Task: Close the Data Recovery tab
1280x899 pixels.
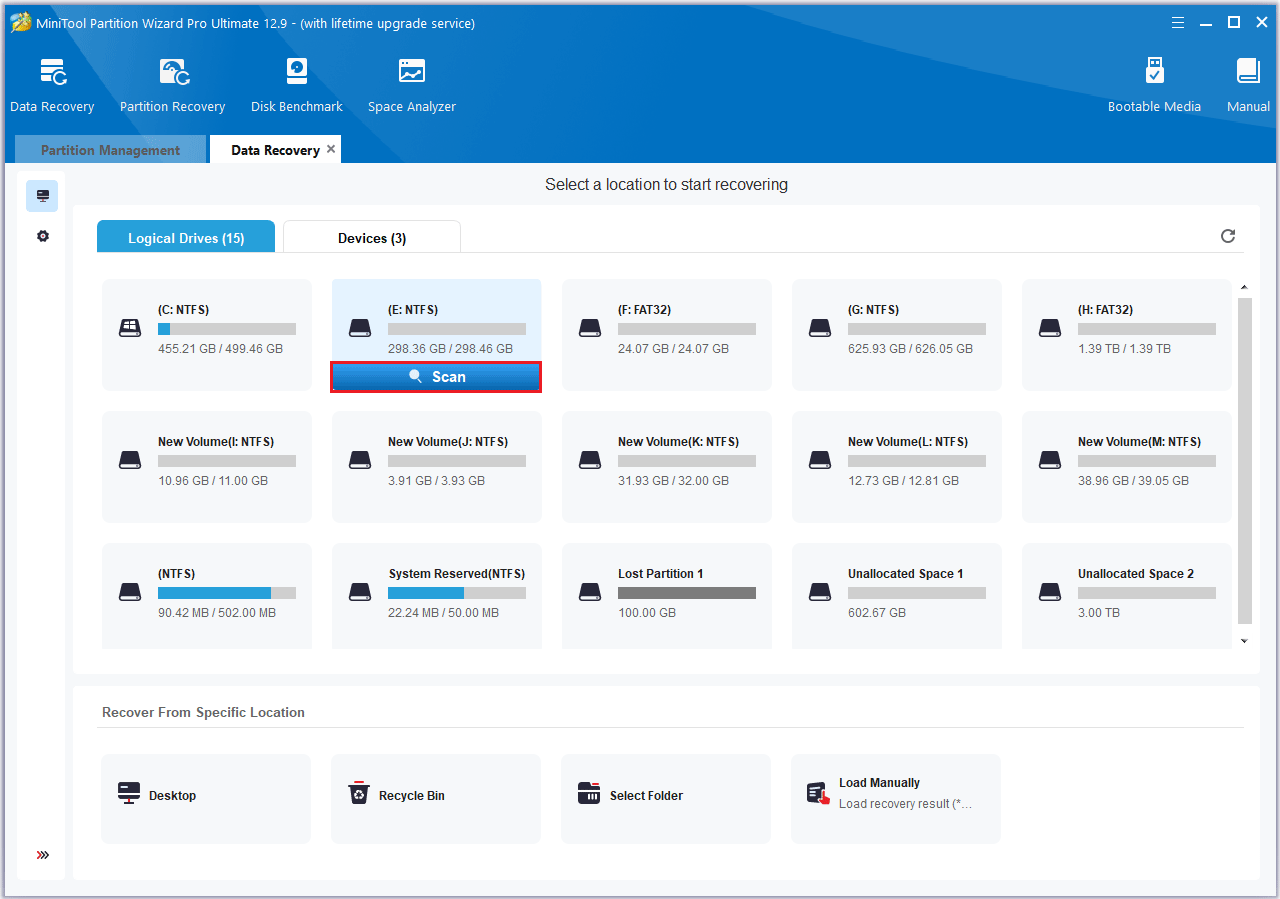Action: [x=331, y=149]
